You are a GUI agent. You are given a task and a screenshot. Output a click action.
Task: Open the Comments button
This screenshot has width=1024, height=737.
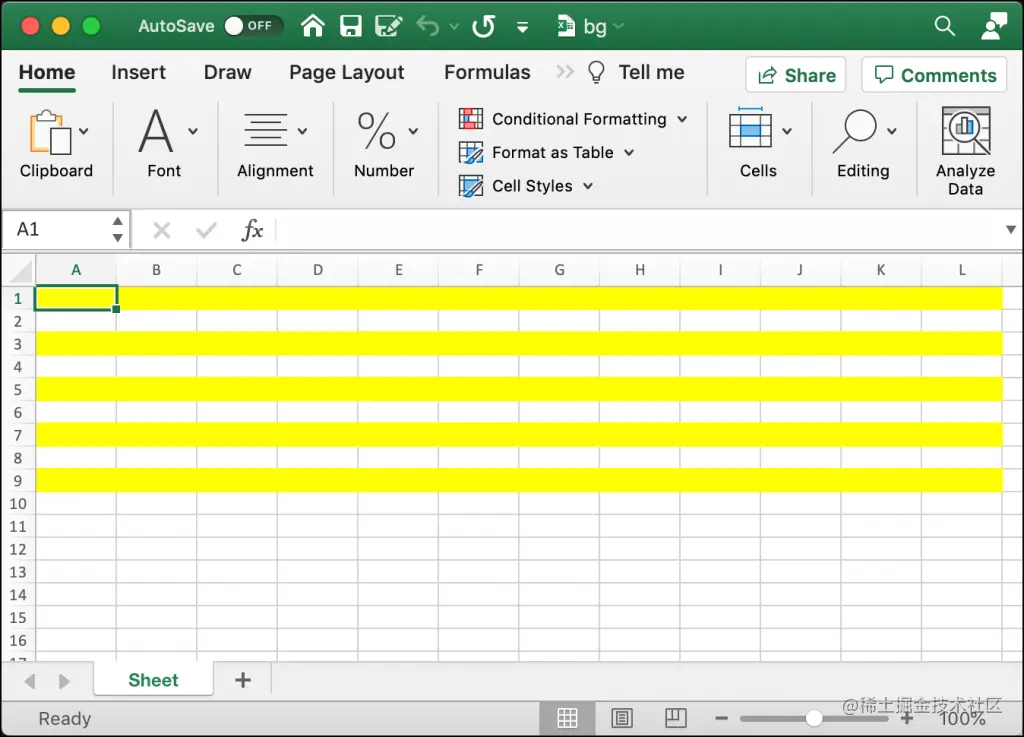coord(935,75)
